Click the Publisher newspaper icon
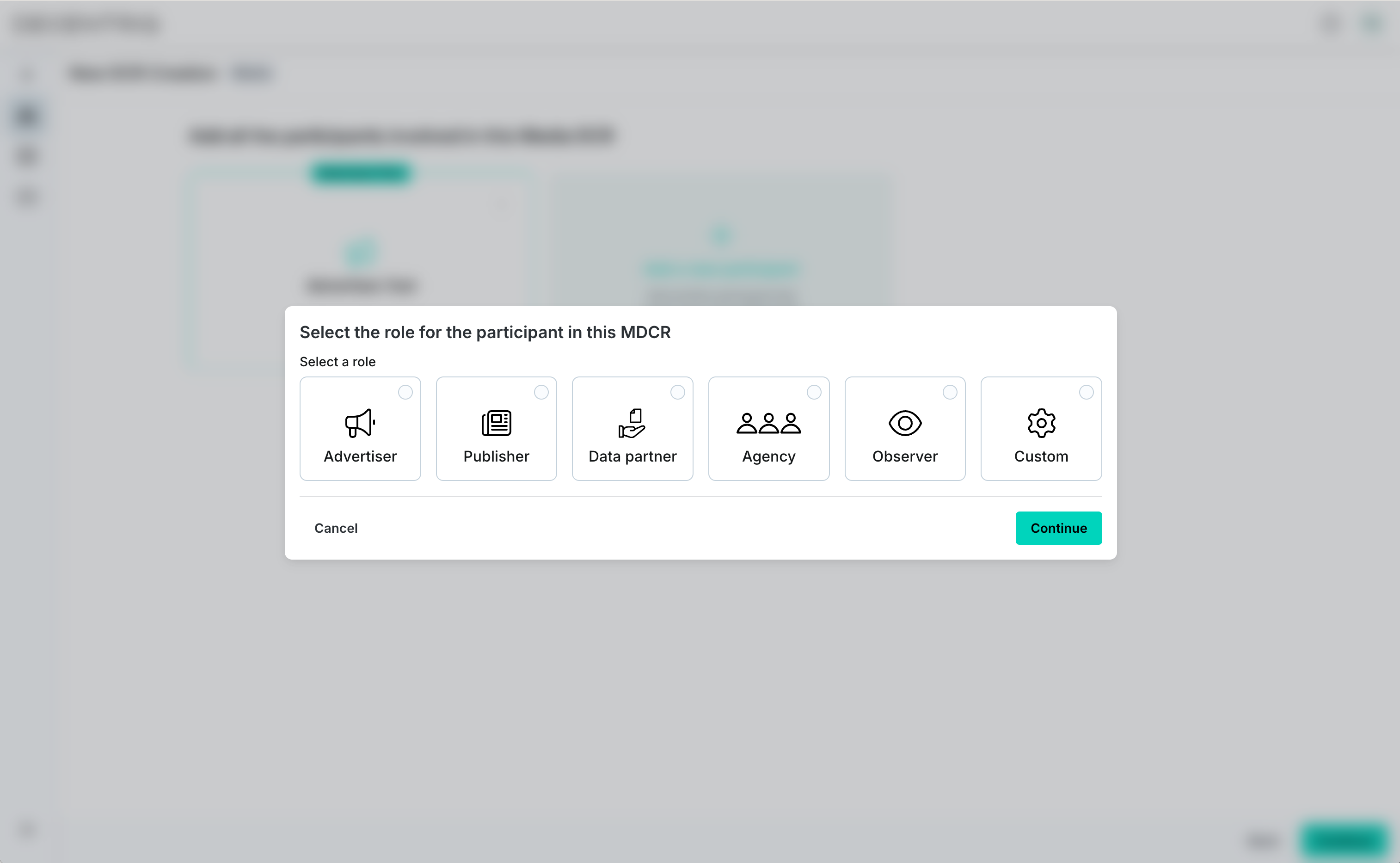 pos(496,423)
